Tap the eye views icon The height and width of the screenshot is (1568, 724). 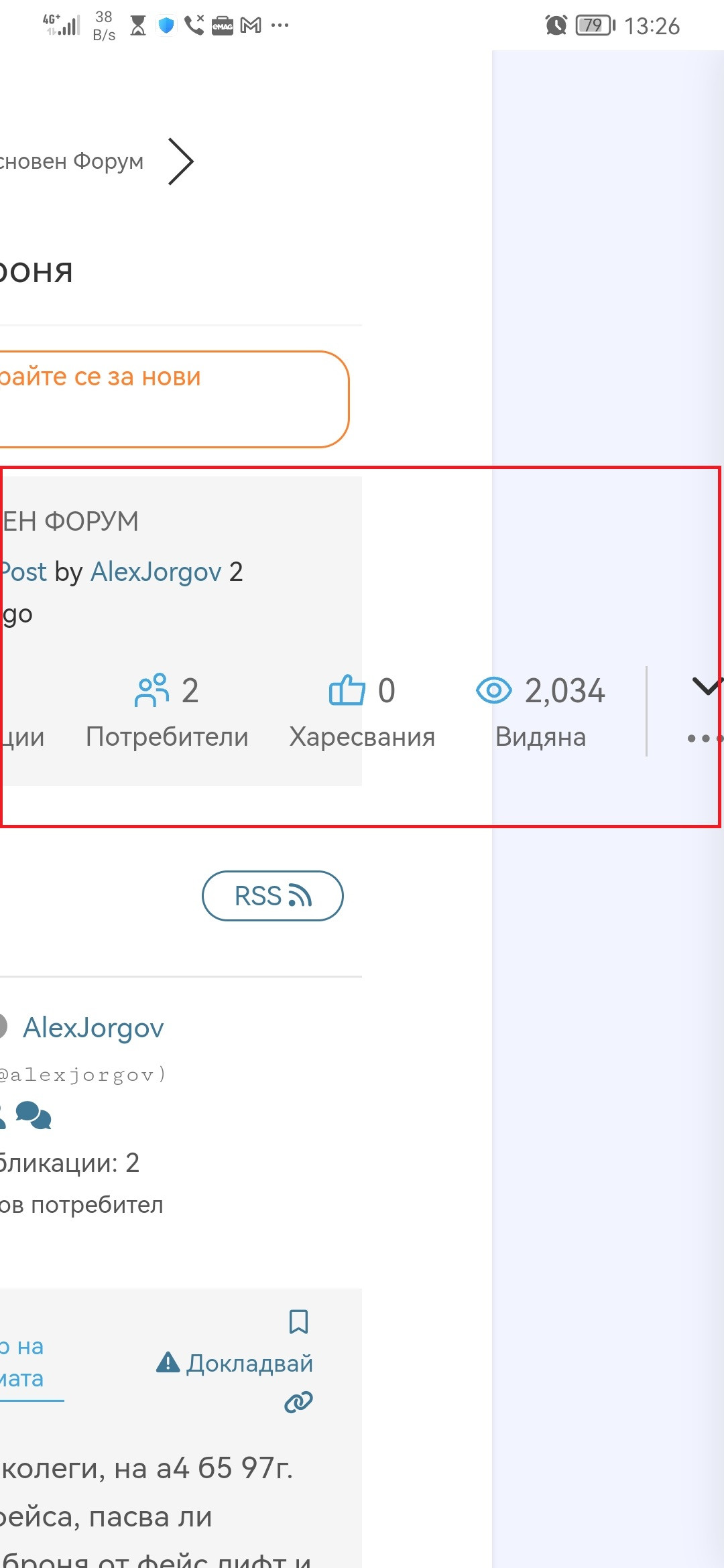click(493, 690)
